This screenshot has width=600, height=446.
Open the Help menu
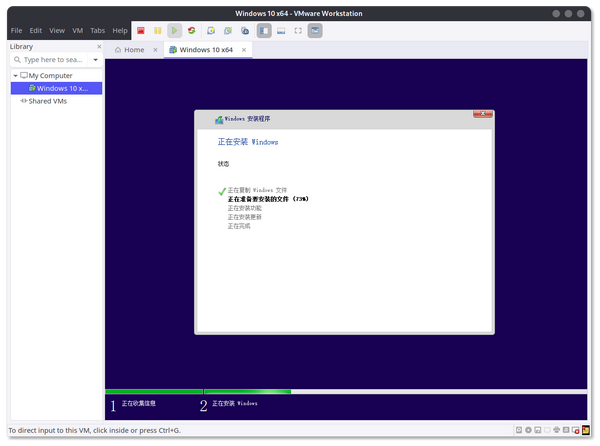[x=120, y=31]
